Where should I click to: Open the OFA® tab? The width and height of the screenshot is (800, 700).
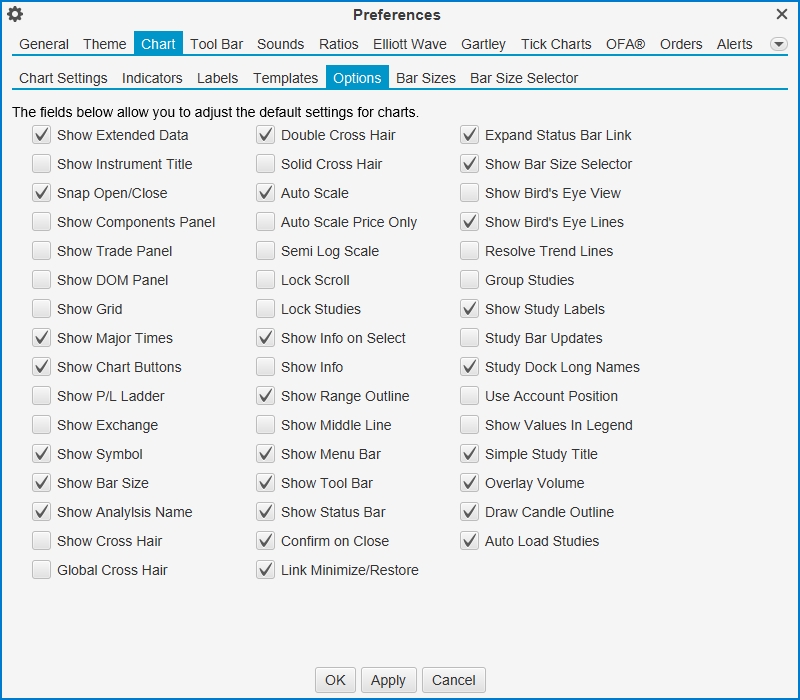(626, 44)
